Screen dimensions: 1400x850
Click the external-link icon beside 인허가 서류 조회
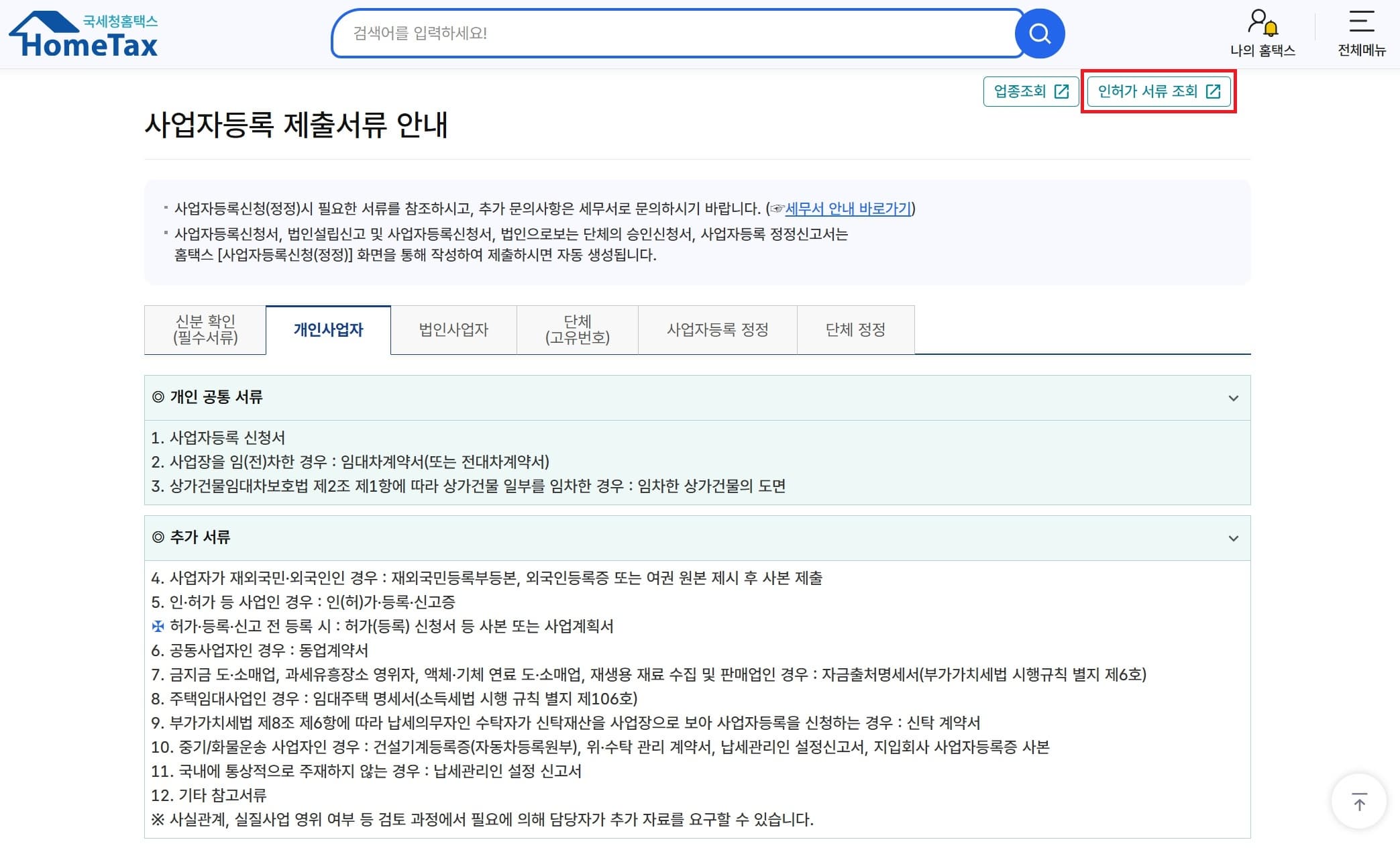click(1213, 92)
